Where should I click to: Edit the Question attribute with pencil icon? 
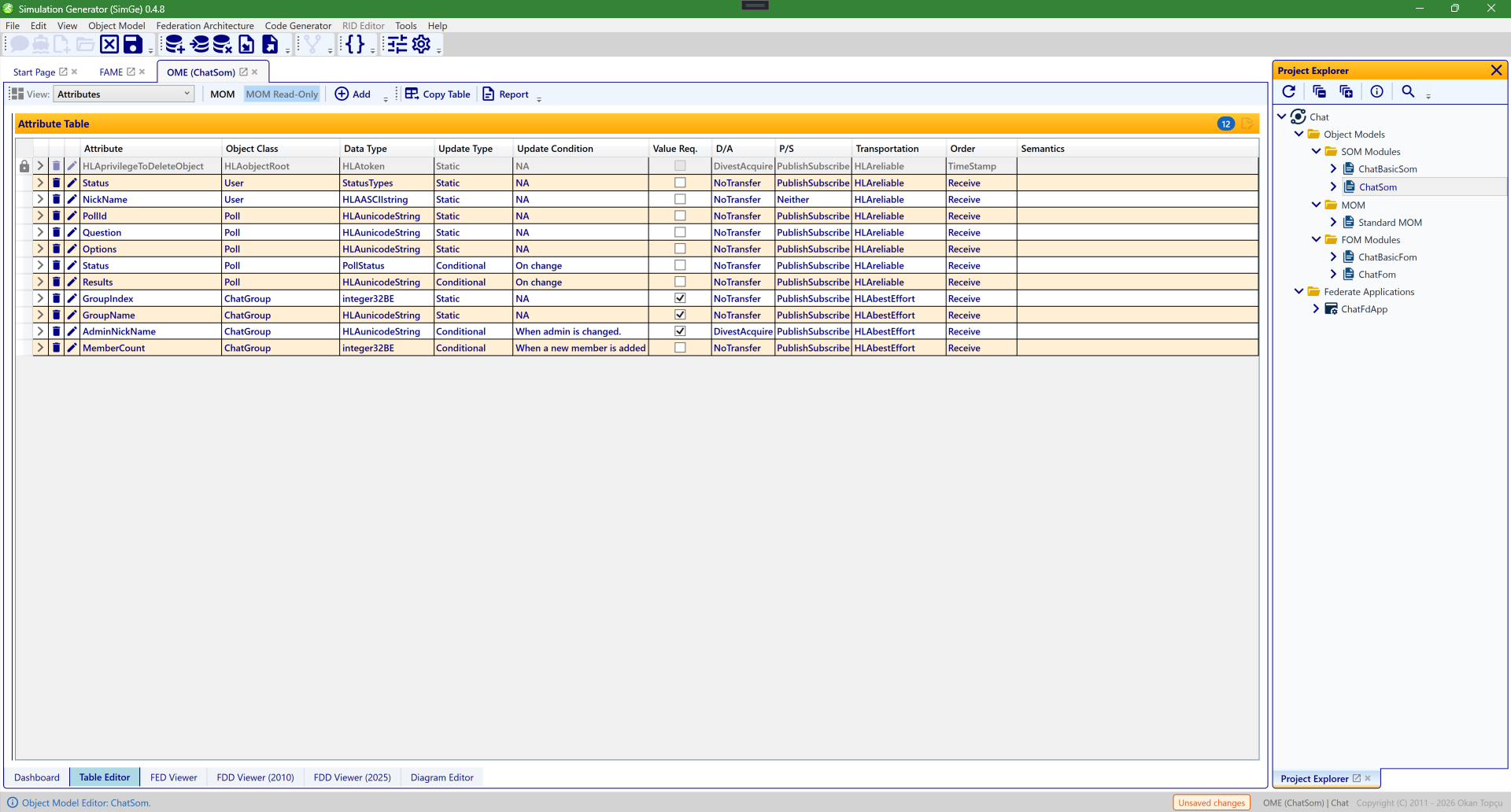click(x=72, y=232)
